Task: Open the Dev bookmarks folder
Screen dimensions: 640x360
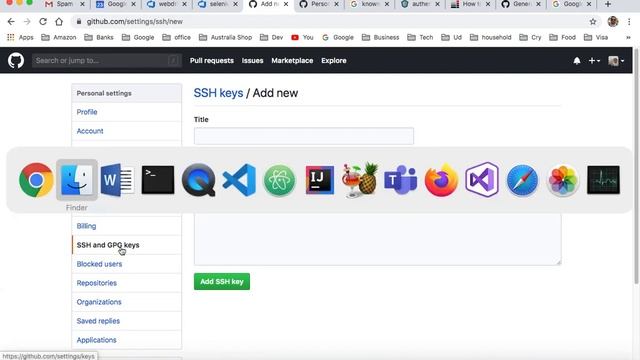Action: (271, 37)
